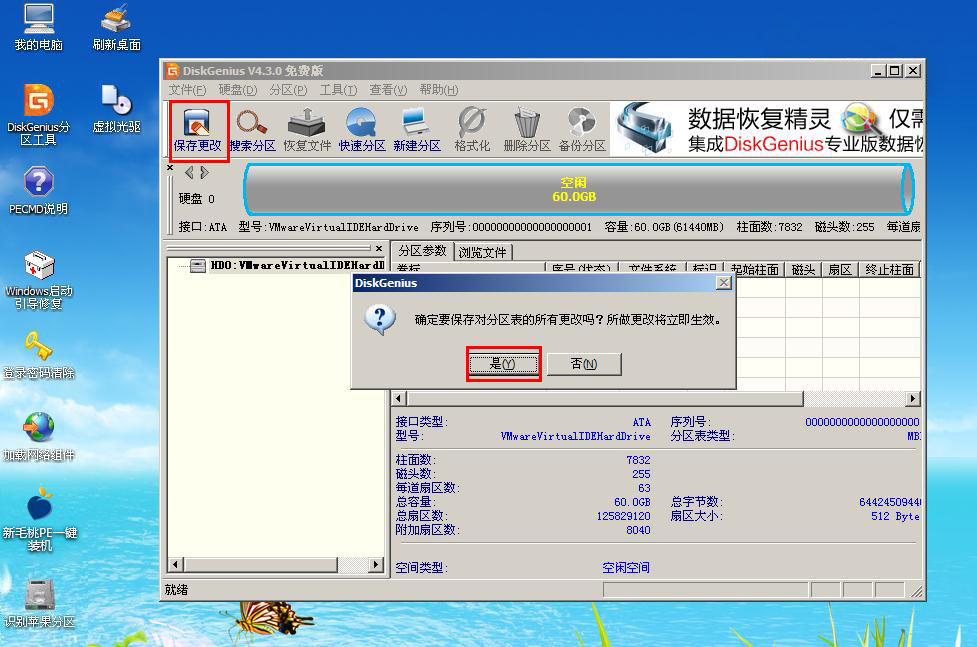
Task: Open the 帮助(H) menu
Action: pyautogui.click(x=439, y=90)
